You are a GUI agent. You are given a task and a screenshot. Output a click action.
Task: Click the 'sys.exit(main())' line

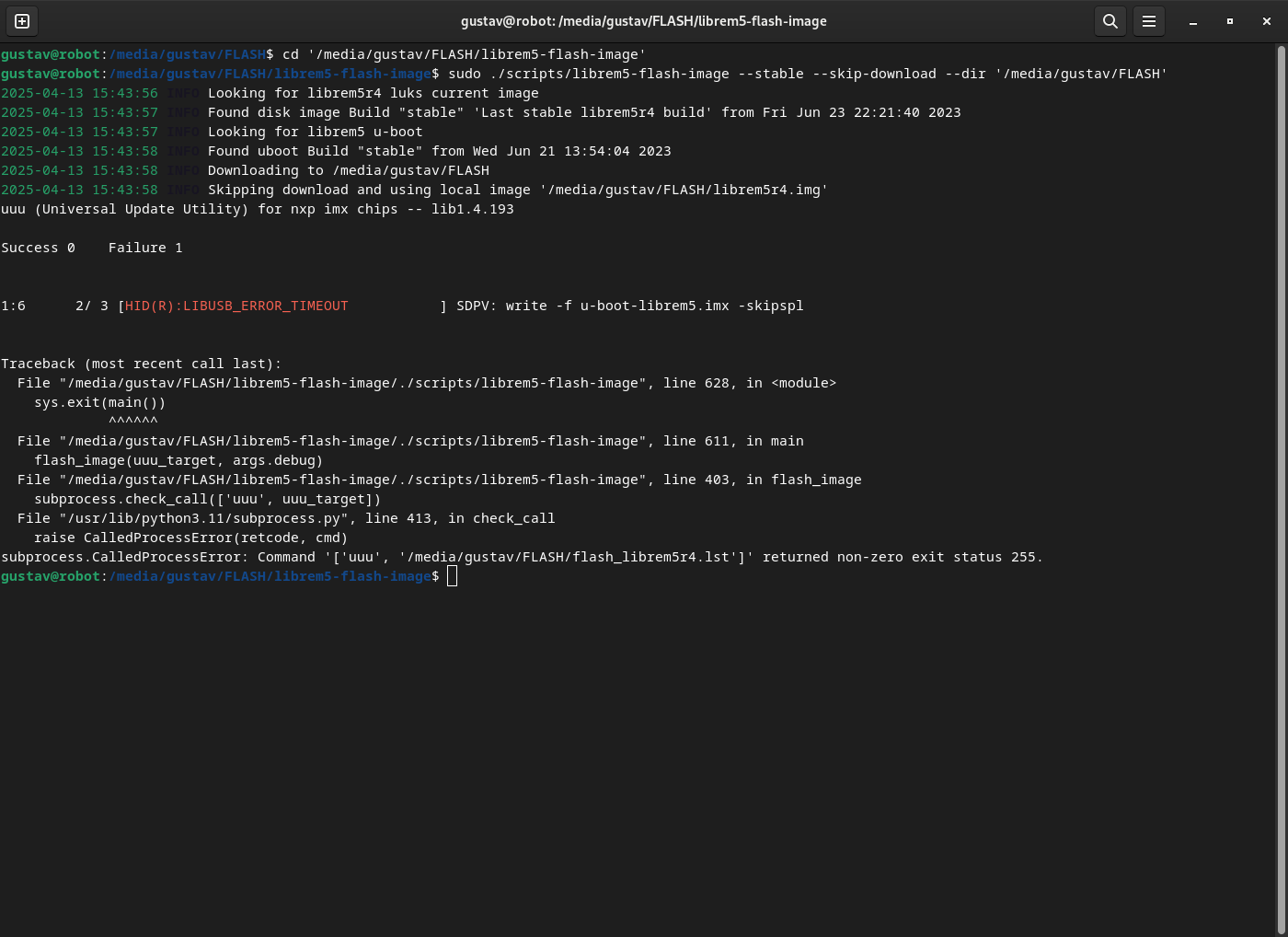(x=100, y=402)
